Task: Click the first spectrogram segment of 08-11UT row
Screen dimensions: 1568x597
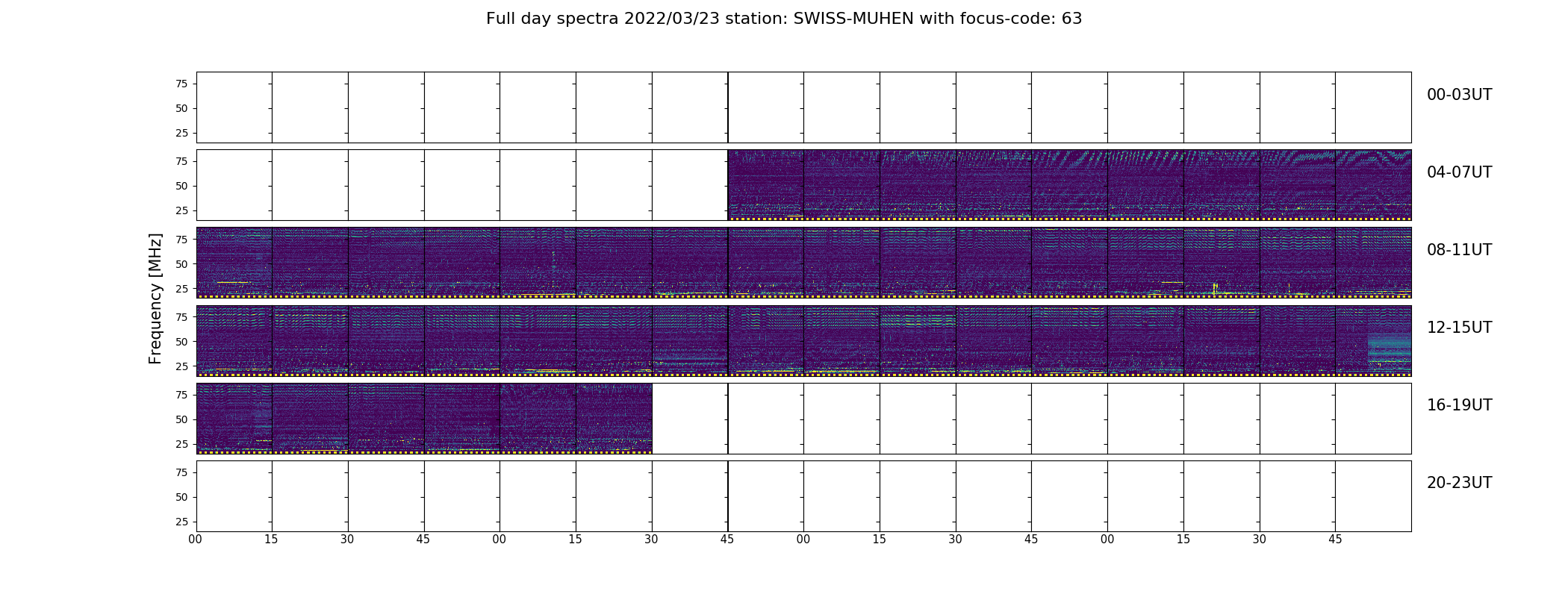Action: click(234, 263)
